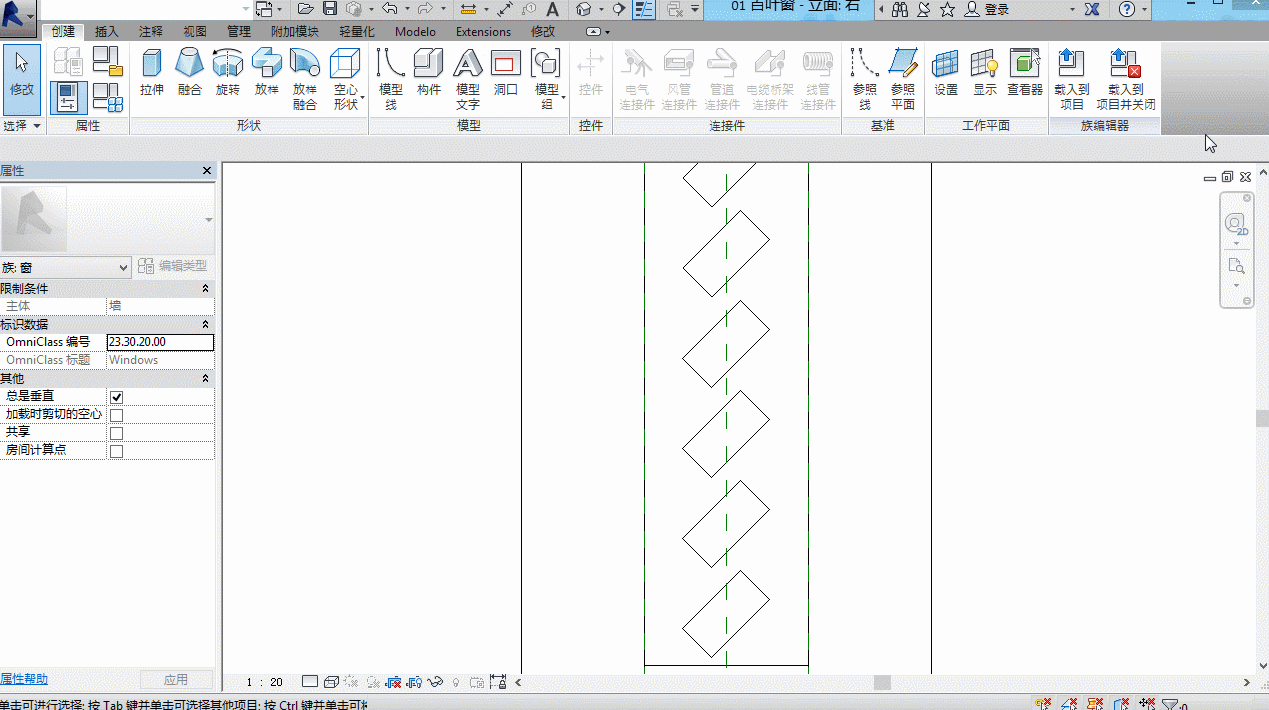Click the 洞口 opening tool
The height and width of the screenshot is (710, 1269).
pos(506,73)
